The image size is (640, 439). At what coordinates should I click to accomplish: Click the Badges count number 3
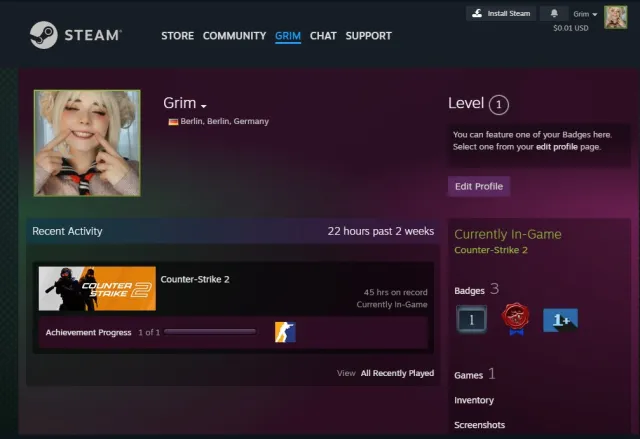tap(494, 289)
